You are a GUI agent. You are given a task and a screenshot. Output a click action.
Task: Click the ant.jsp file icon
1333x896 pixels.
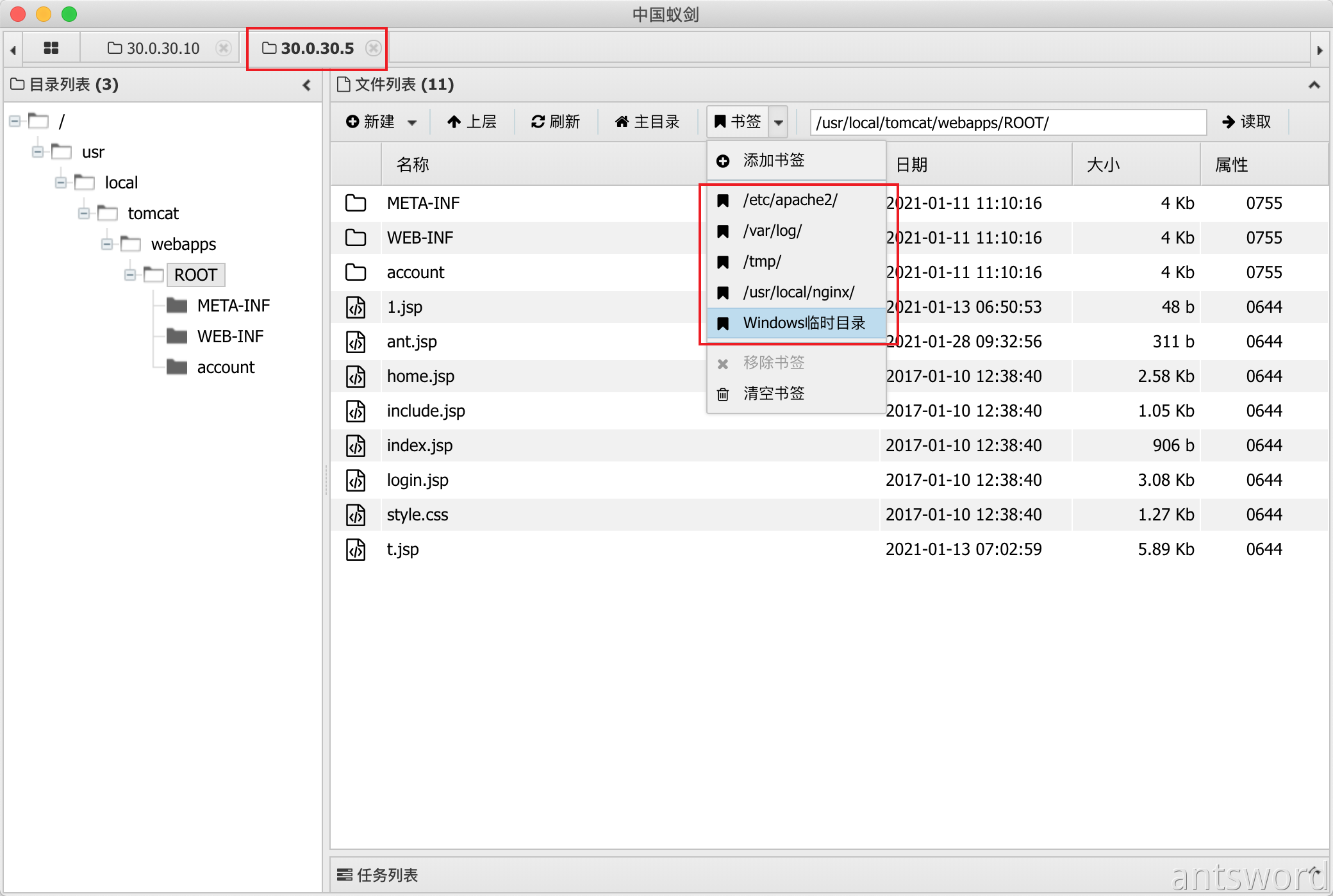tap(356, 342)
